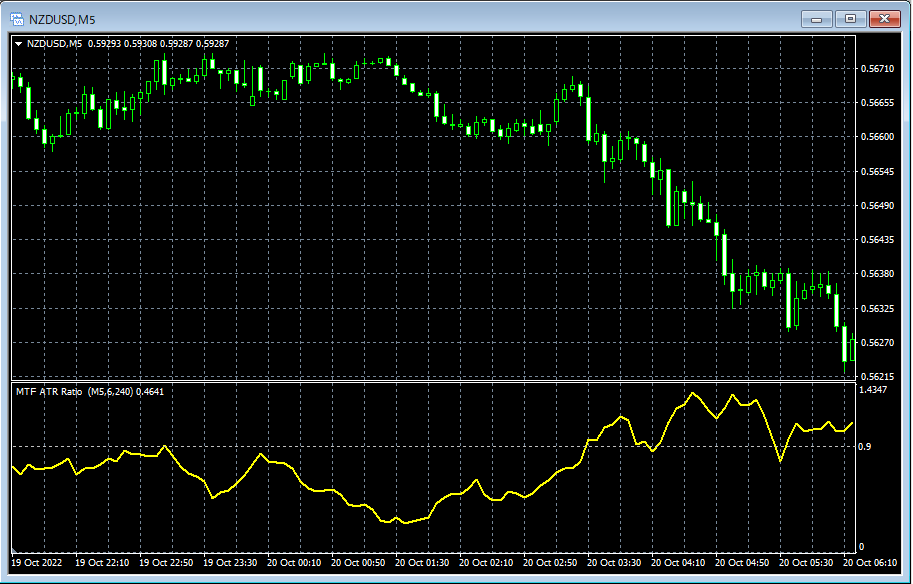Screen dimensions: 913x584
Task: Click time axis label 20 Oct 02:10
Action: point(486,562)
